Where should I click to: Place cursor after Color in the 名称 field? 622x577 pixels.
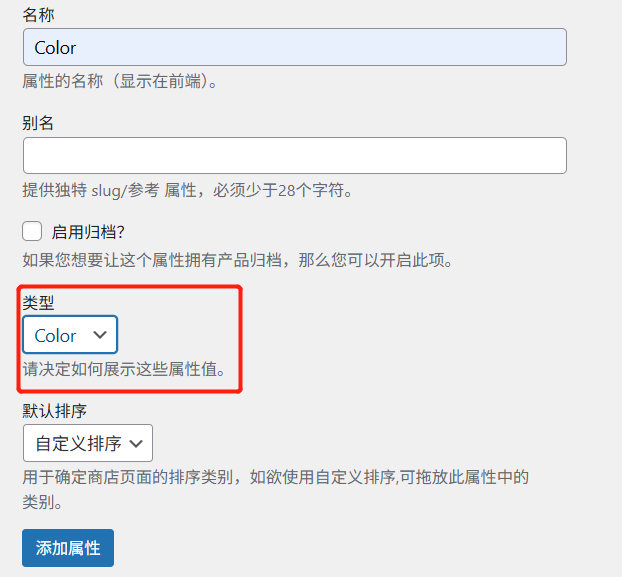pyautogui.click(x=80, y=47)
